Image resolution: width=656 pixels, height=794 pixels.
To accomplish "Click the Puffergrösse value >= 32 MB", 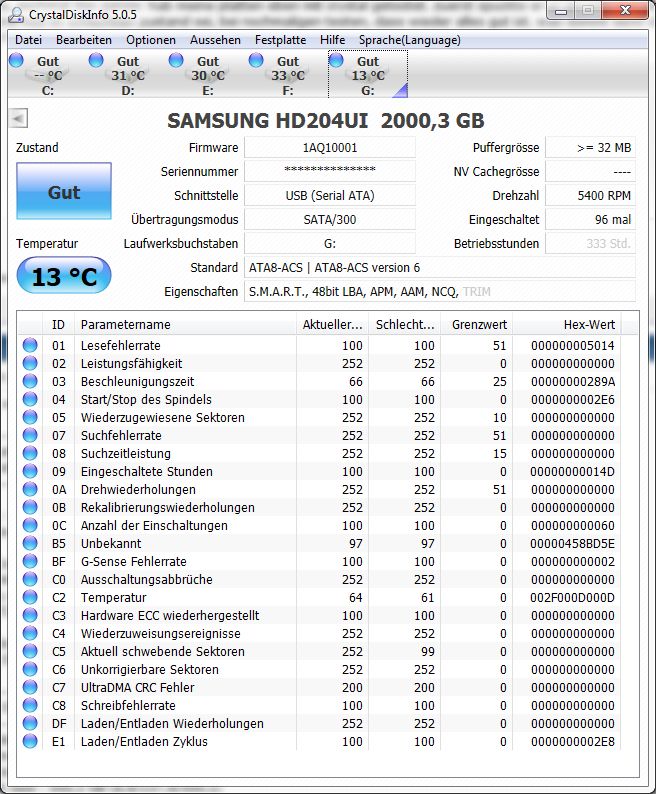I will pos(590,148).
